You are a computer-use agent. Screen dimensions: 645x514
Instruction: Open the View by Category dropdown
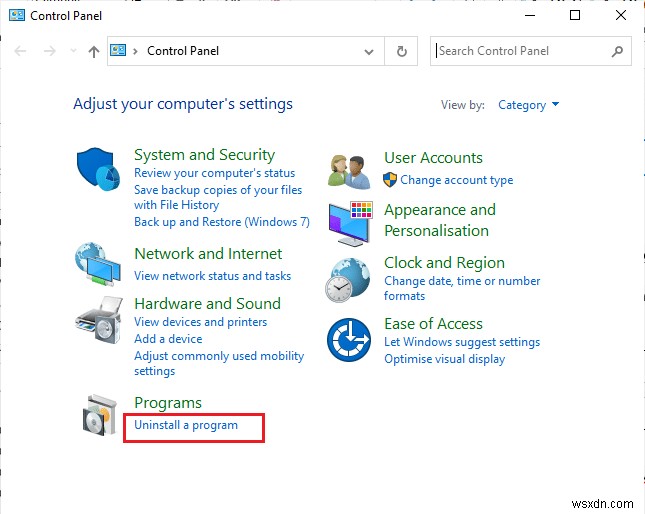click(x=529, y=105)
